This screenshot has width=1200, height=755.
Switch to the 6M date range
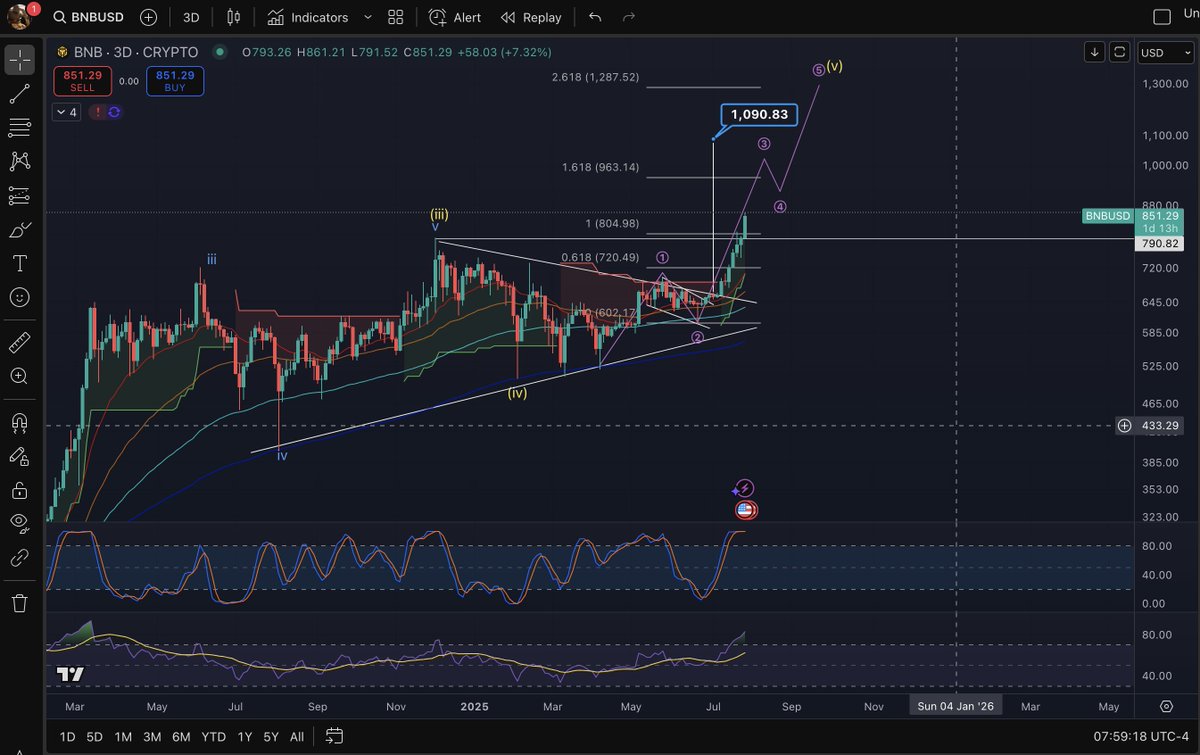pyautogui.click(x=181, y=737)
